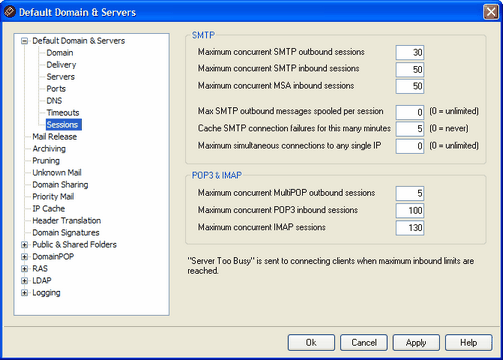Select the Logging label in the tree
Image resolution: width=503 pixels, height=360 pixels.
pos(46,293)
